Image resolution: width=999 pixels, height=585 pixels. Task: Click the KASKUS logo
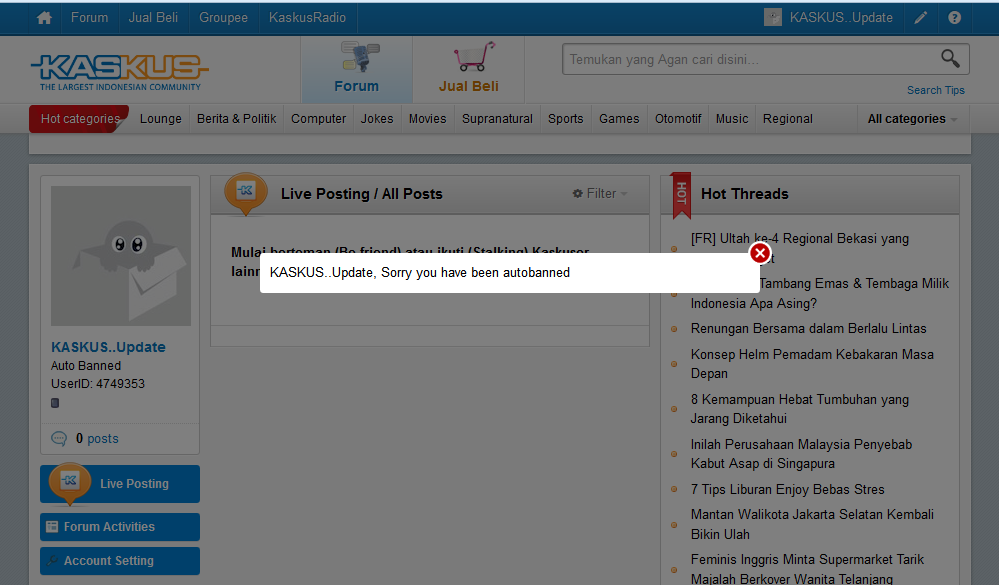point(120,71)
